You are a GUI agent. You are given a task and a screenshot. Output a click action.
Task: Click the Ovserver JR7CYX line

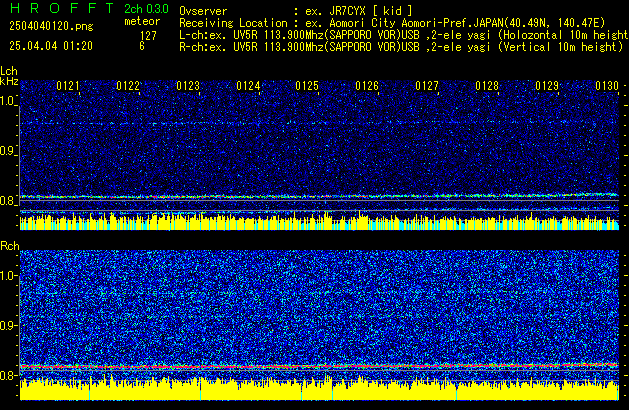pos(296,11)
